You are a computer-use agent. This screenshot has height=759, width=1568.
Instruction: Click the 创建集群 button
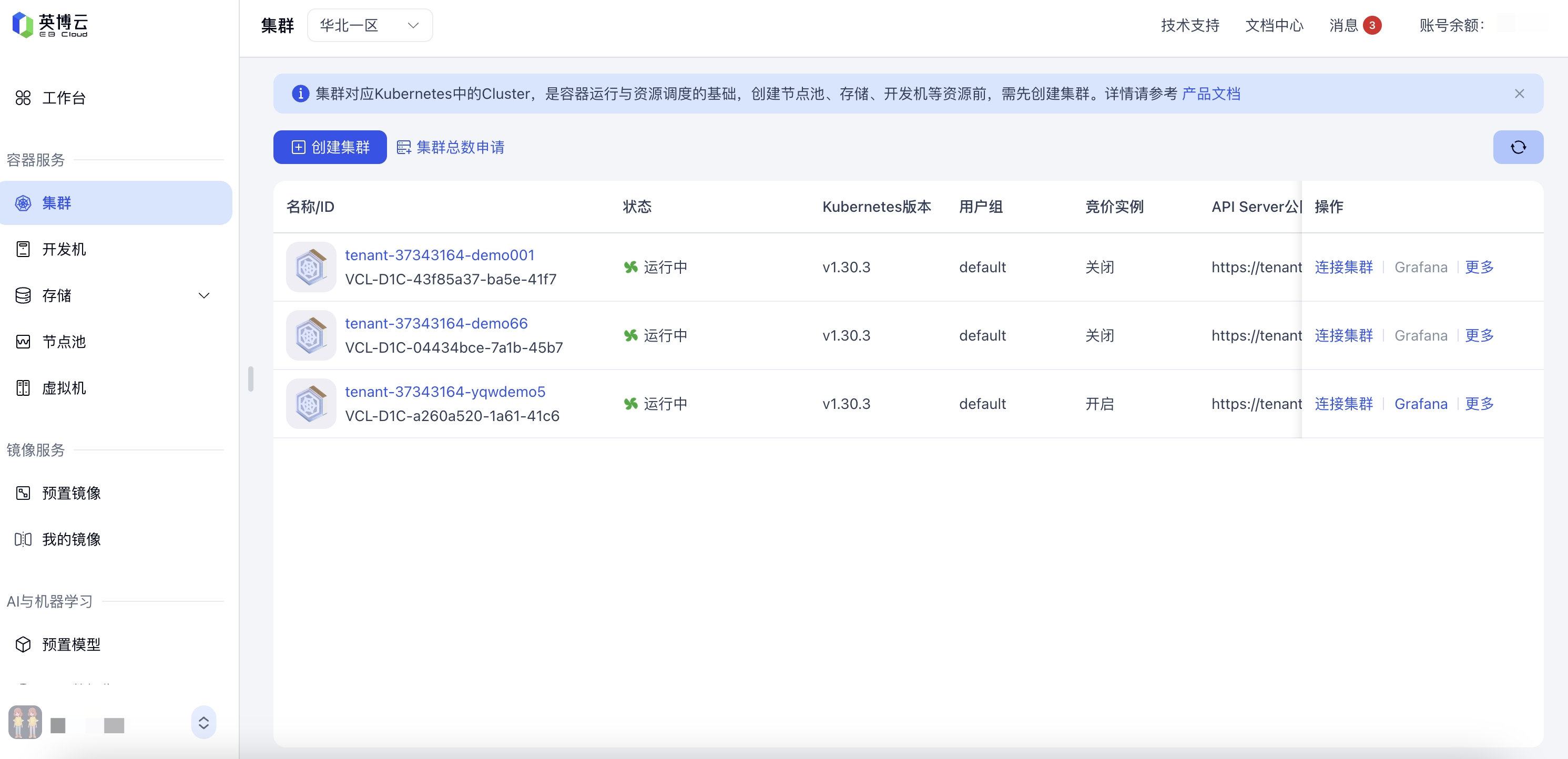[329, 147]
